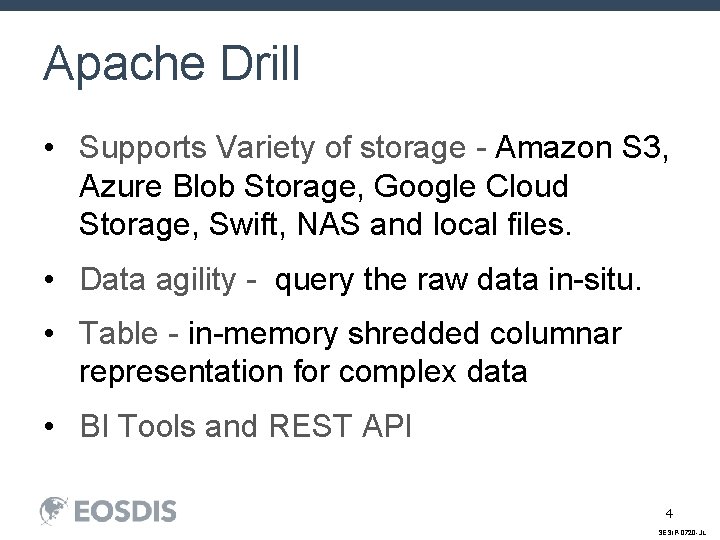Select the Azure Blob Storage text
720x540 pixels.
click(x=218, y=186)
